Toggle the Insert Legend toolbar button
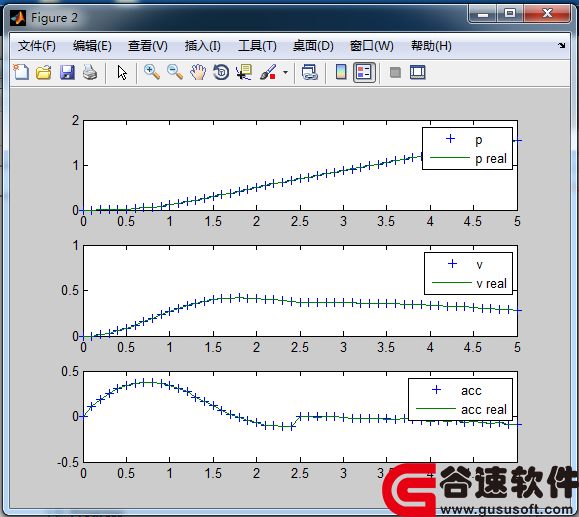This screenshot has width=579, height=517. (x=364, y=72)
